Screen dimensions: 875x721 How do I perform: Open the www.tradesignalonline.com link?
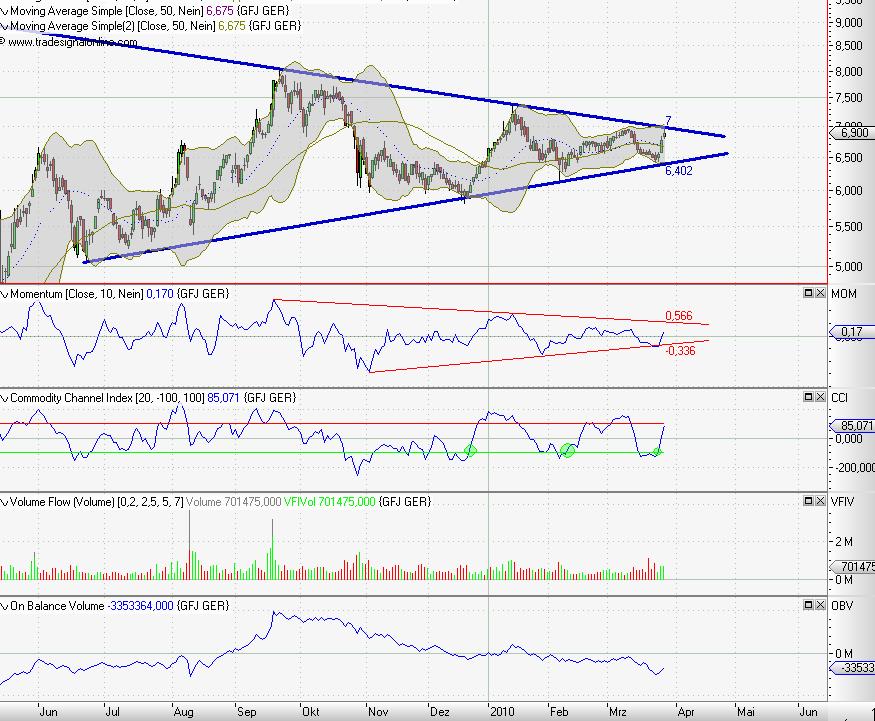[x=60, y=42]
